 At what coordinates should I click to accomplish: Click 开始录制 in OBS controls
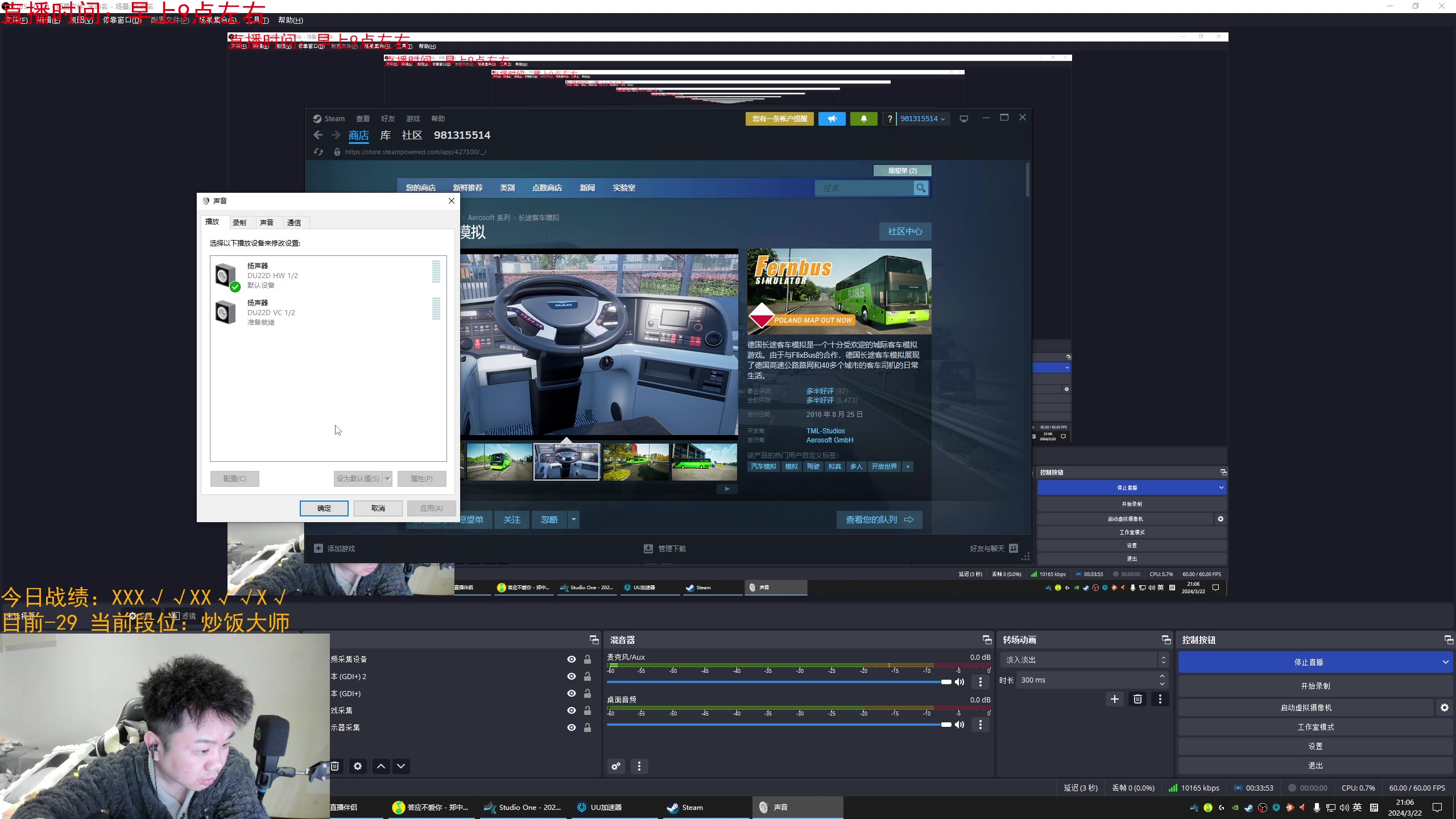point(1316,686)
